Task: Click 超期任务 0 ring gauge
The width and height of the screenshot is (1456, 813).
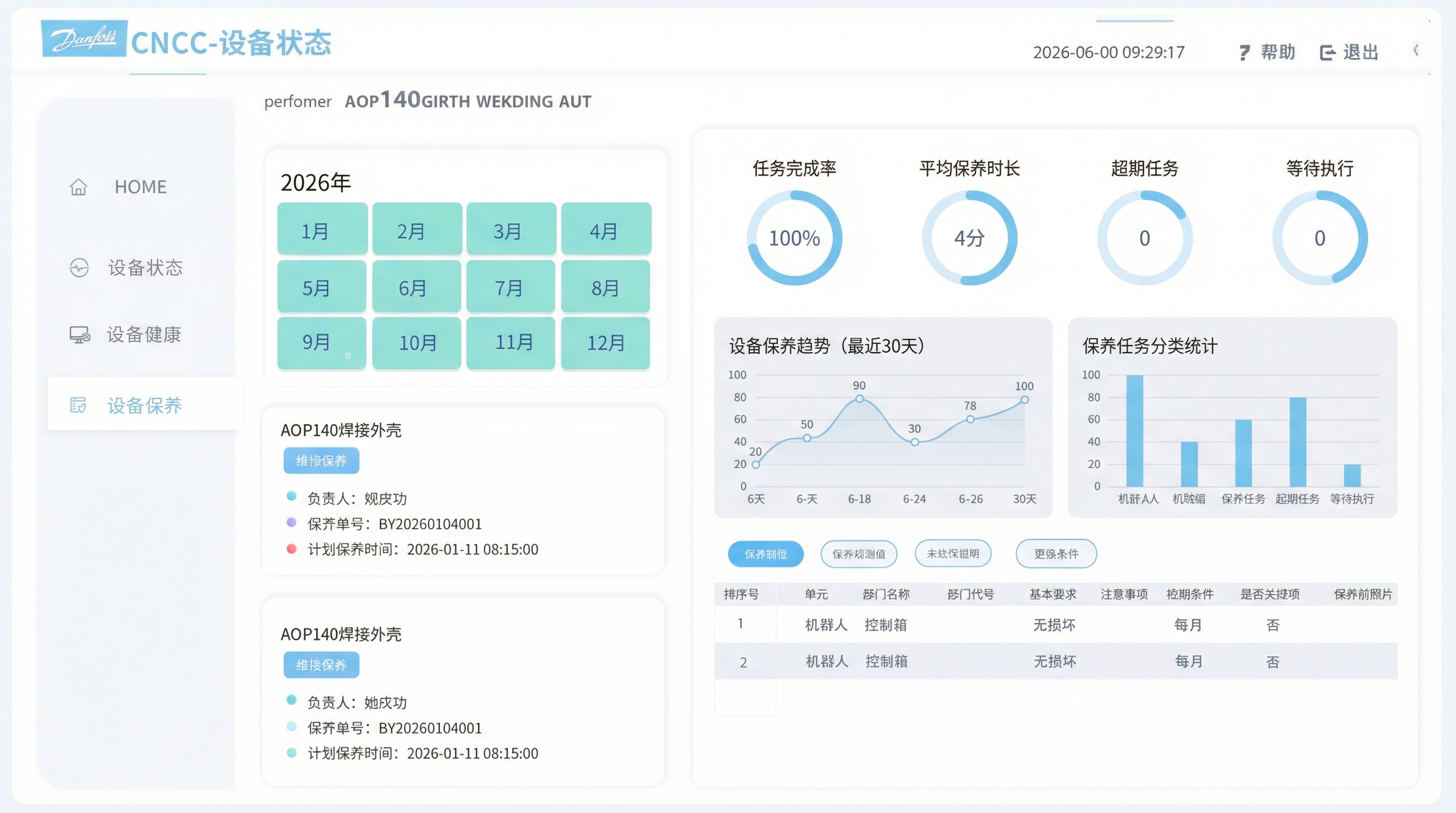Action: (1145, 238)
